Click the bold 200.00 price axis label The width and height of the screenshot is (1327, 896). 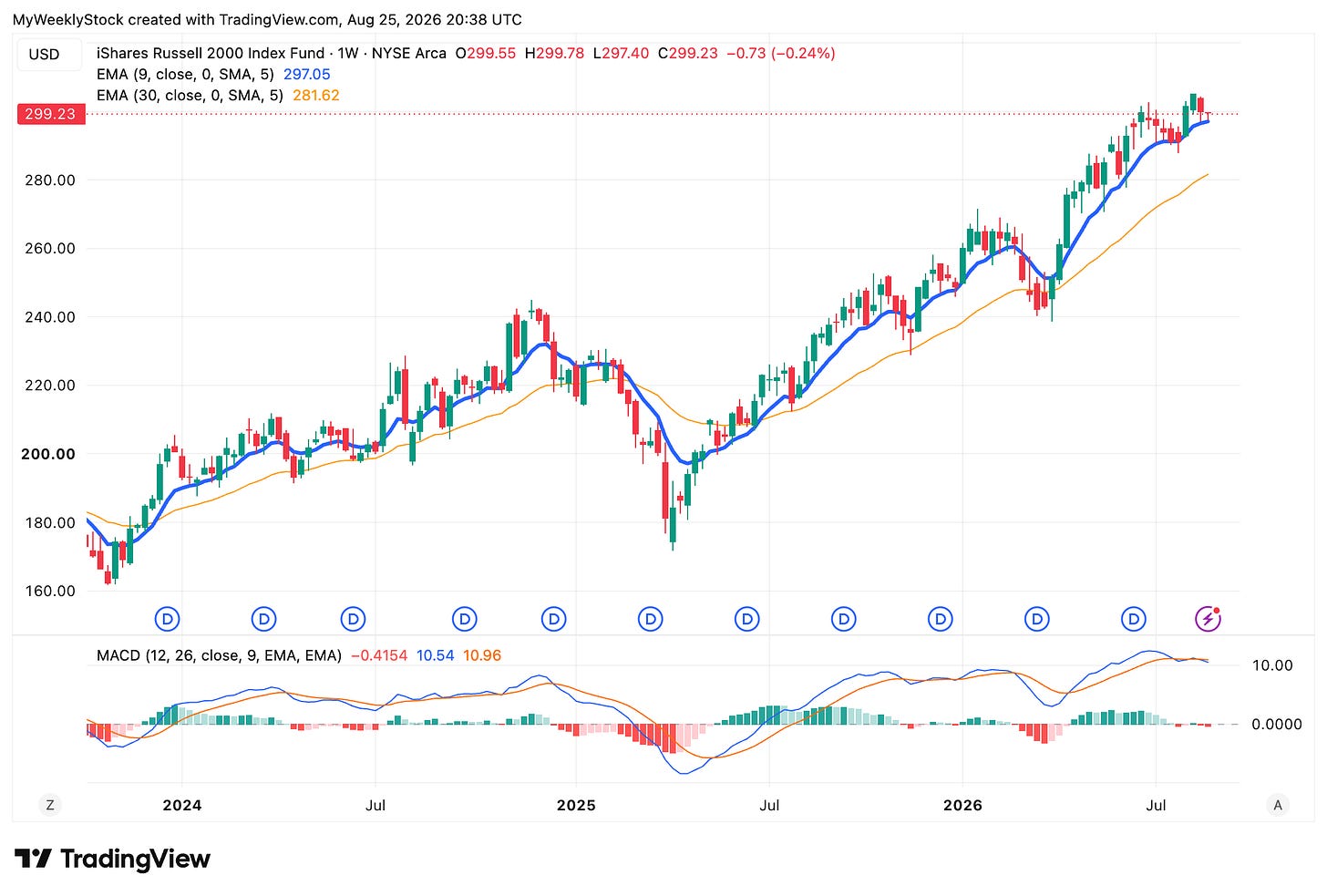pos(49,454)
